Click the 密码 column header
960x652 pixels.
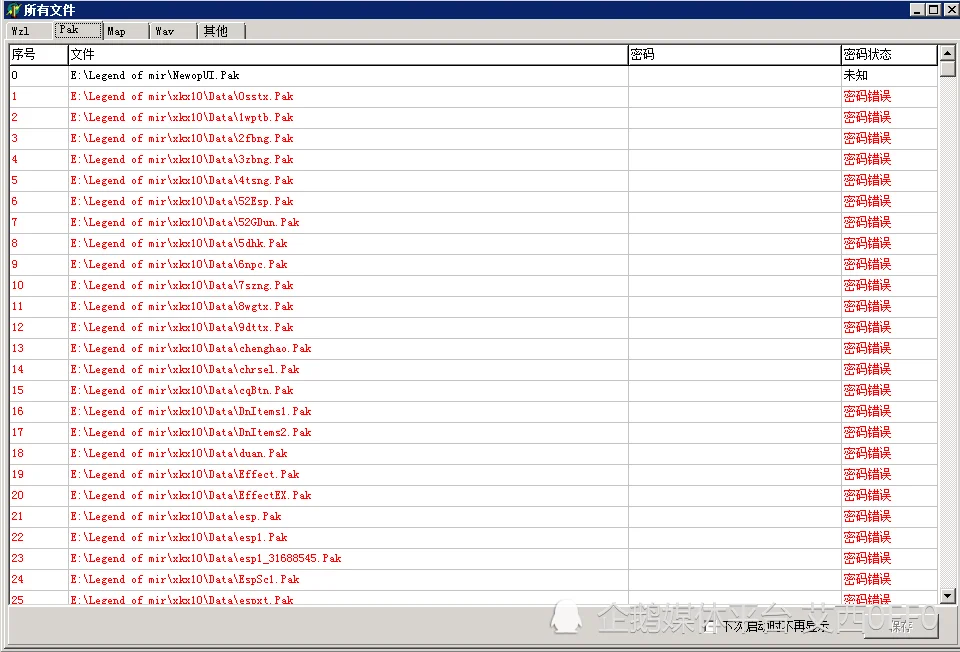734,54
